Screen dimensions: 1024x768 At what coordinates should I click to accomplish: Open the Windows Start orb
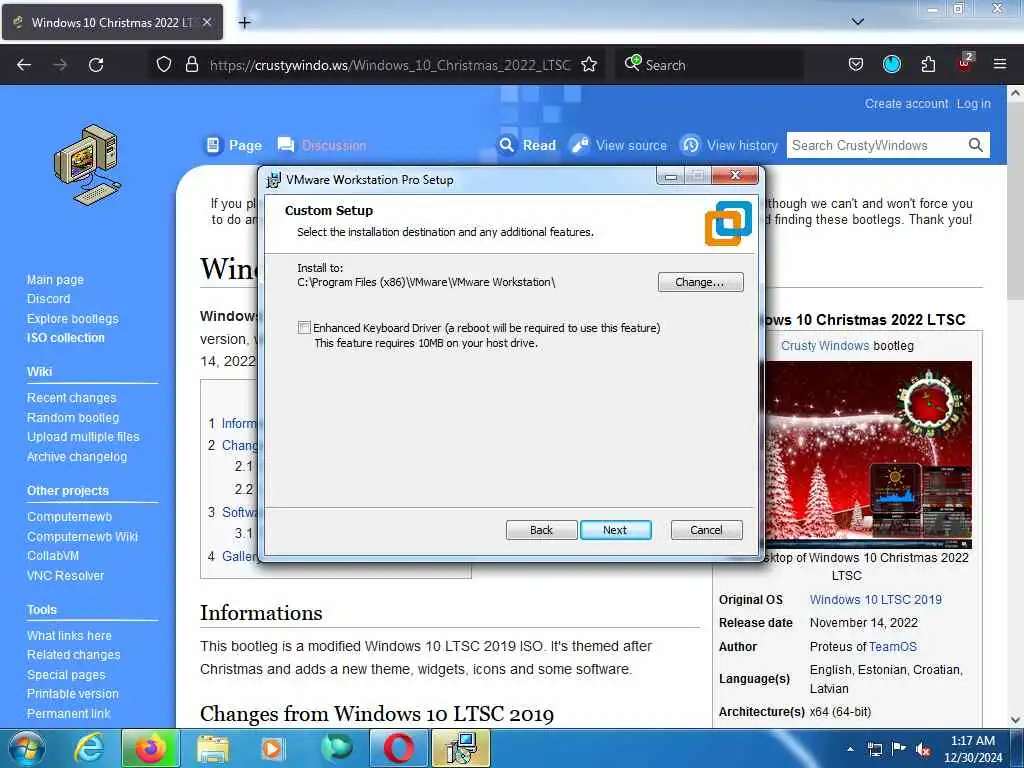27,748
